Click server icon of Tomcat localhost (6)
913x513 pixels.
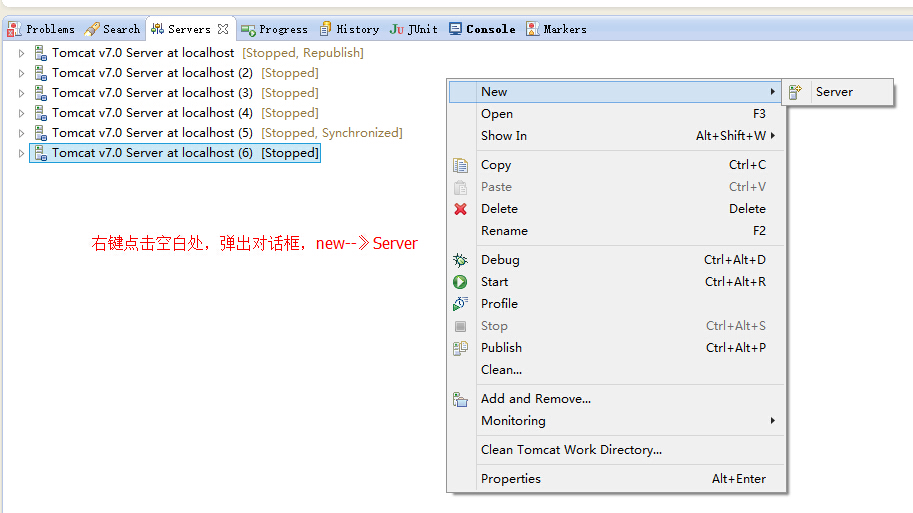[41, 153]
